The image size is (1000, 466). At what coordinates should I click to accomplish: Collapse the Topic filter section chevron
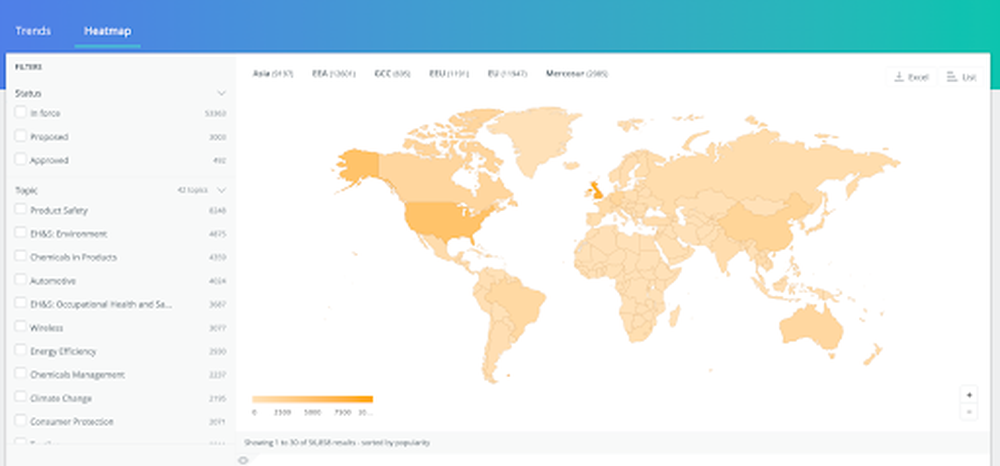point(221,190)
